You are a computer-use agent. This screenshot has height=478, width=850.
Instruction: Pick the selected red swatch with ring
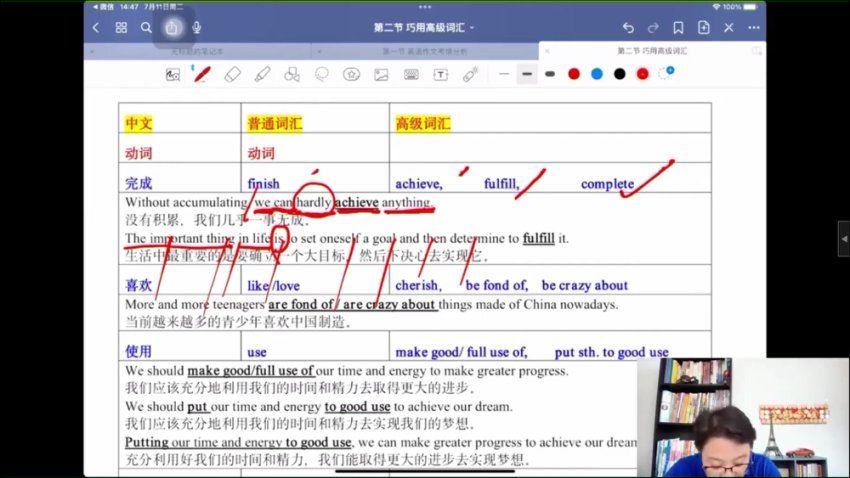[642, 74]
